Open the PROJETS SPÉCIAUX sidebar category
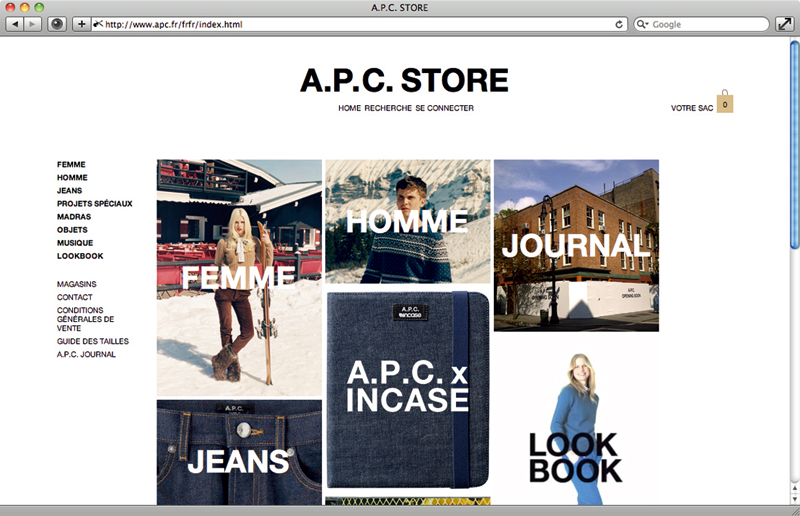The width and height of the screenshot is (800, 516). pyautogui.click(x=94, y=204)
